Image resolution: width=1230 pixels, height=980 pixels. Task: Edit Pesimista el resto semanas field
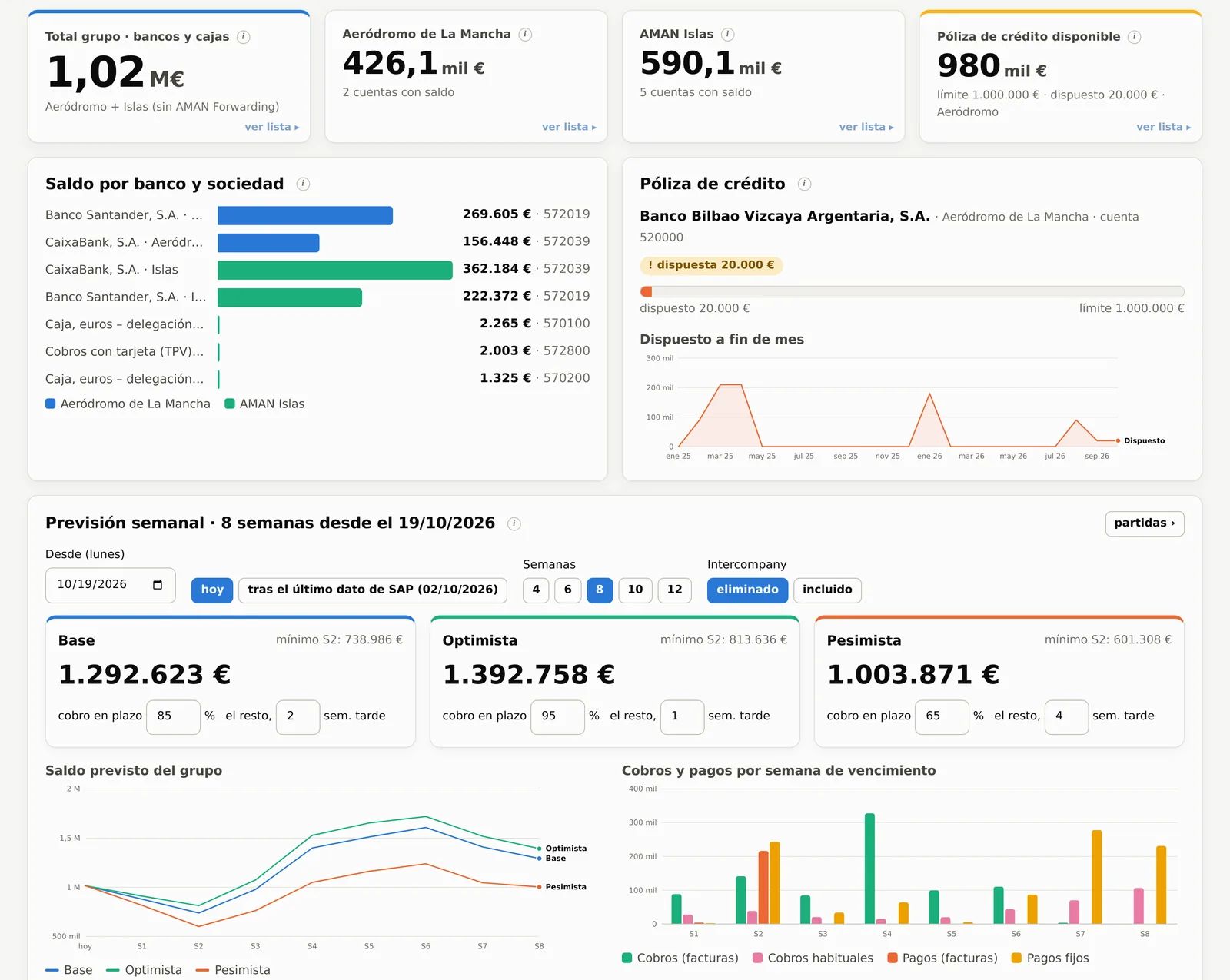pyautogui.click(x=1066, y=716)
